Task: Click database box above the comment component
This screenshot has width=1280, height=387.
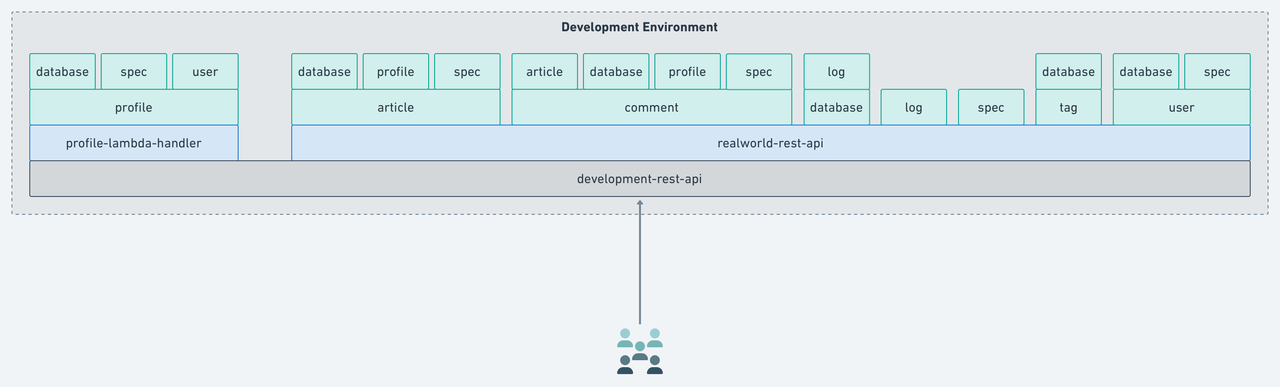Action: pos(616,72)
